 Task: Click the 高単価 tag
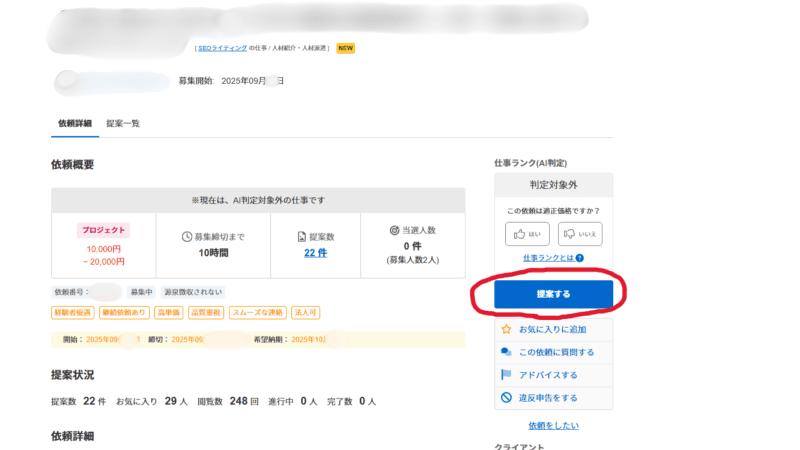point(168,312)
